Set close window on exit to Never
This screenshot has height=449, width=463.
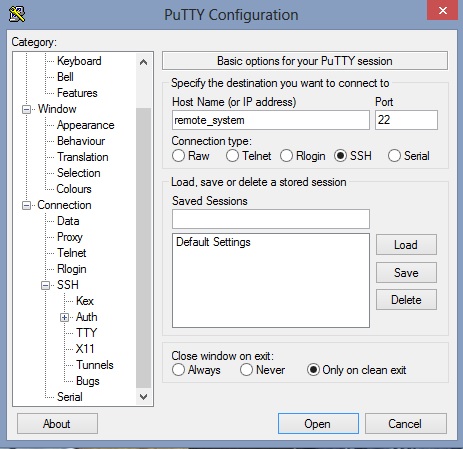[x=246, y=370]
